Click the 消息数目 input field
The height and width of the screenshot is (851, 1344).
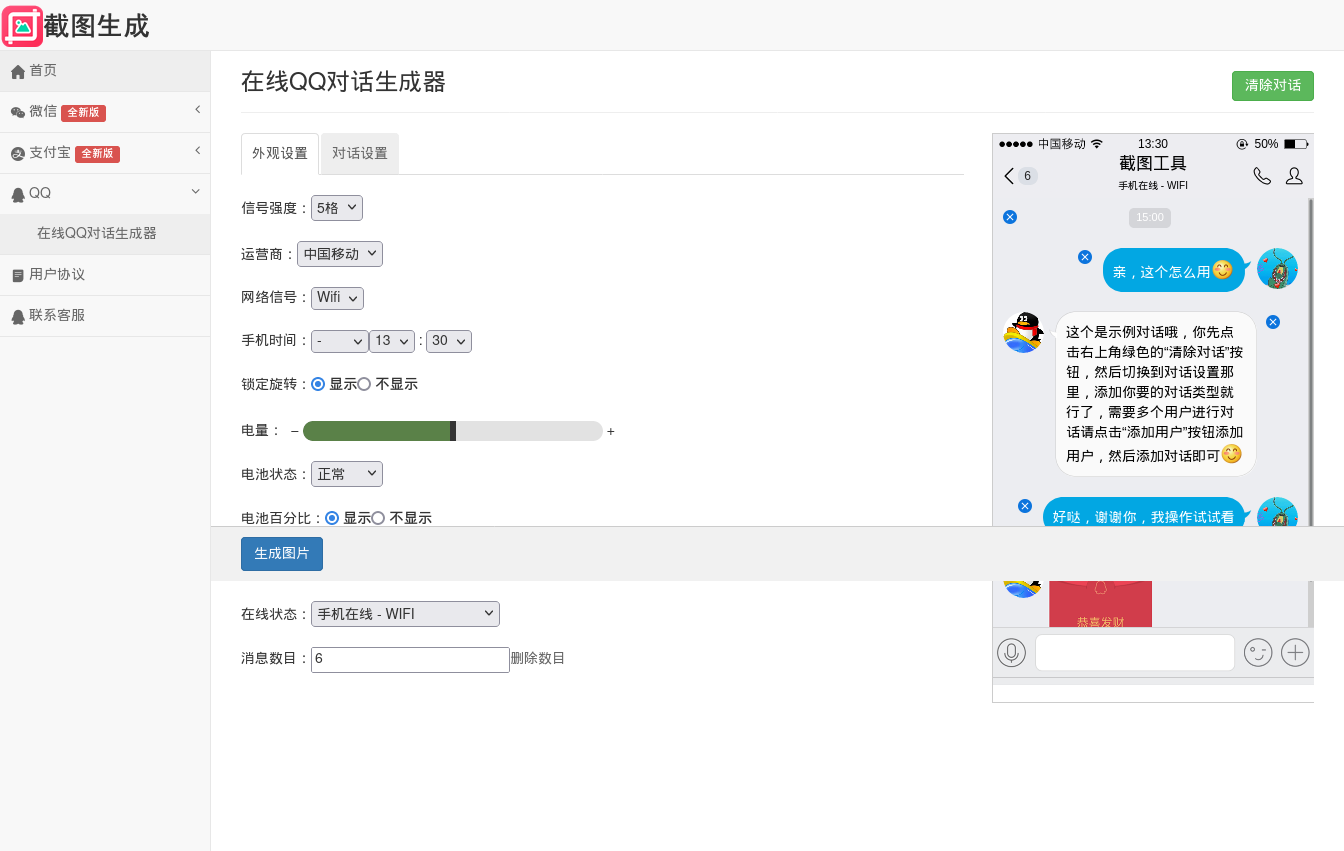(x=410, y=660)
